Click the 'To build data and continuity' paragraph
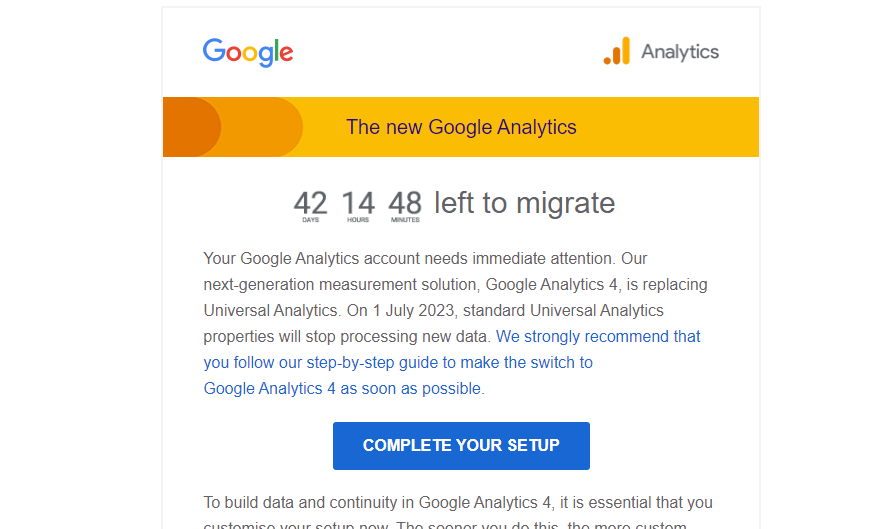This screenshot has height=529, width=886. tap(457, 502)
